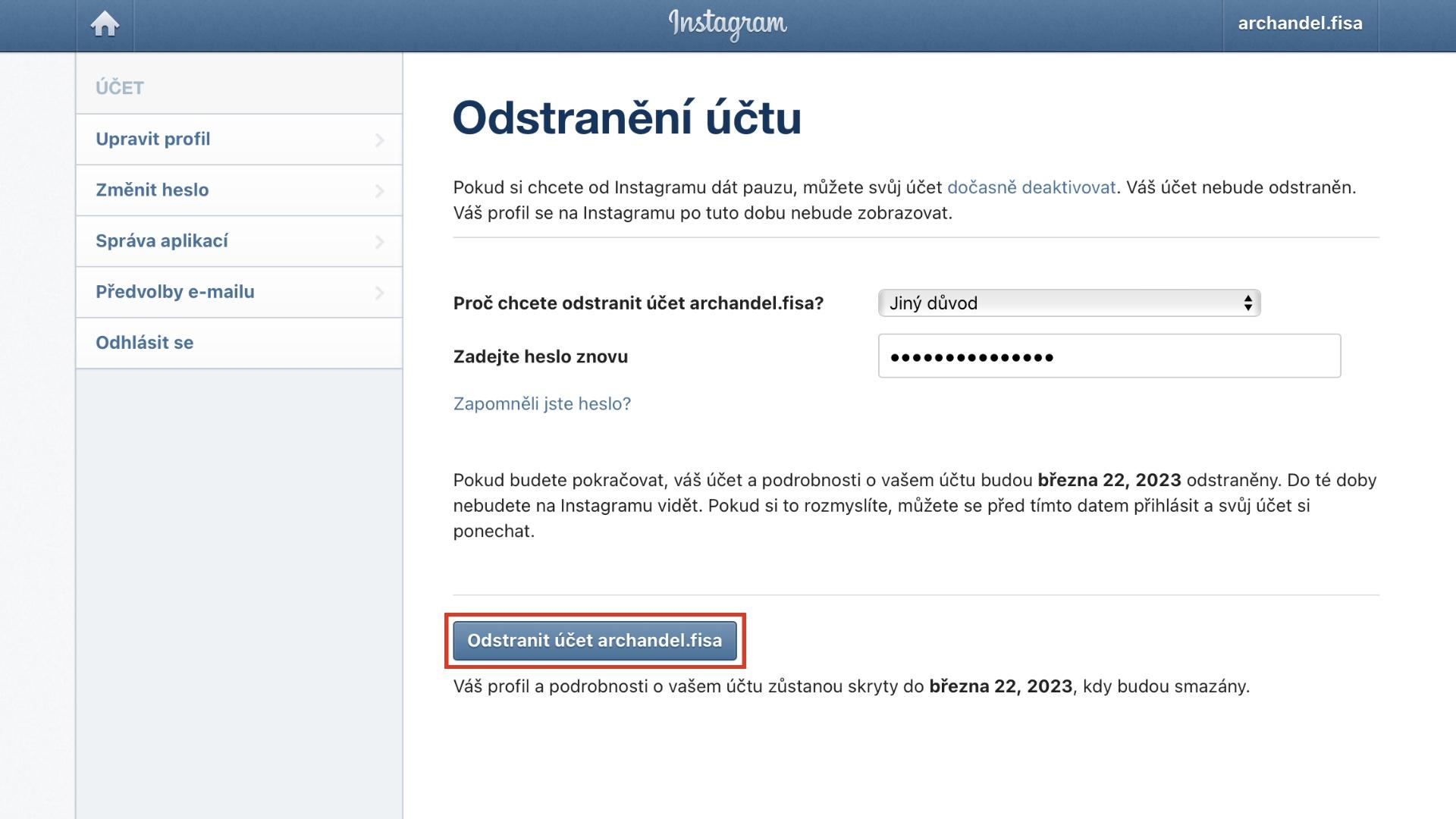
Task: Click chevron next to Předvolby e-mailu
Action: (x=380, y=293)
